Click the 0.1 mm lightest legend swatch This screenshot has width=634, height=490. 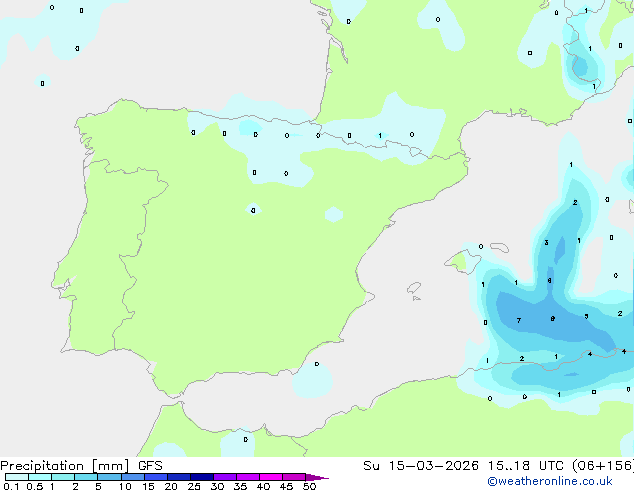pos(17,477)
